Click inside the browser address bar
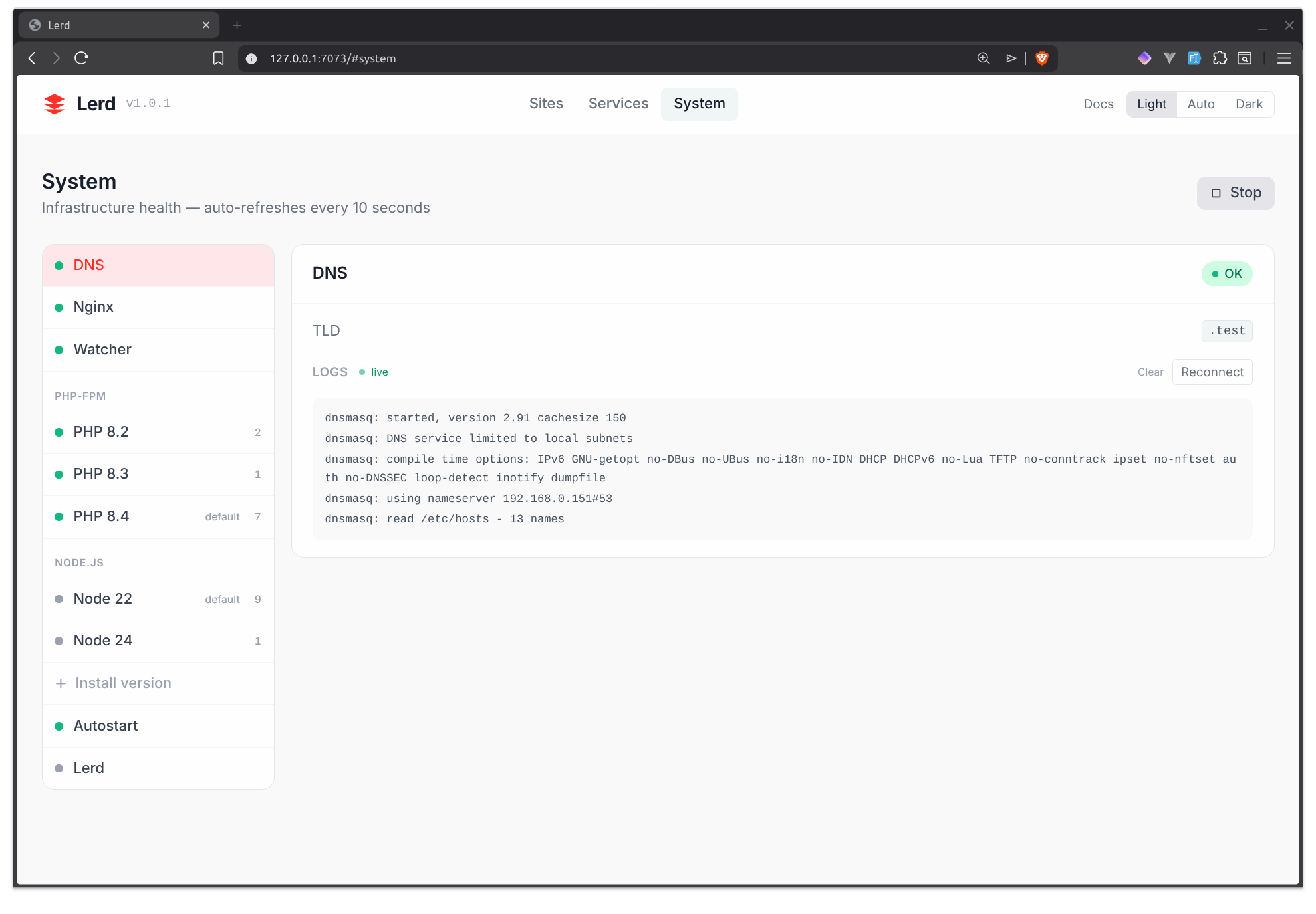Screen dimensions: 1316x914 [465, 58]
